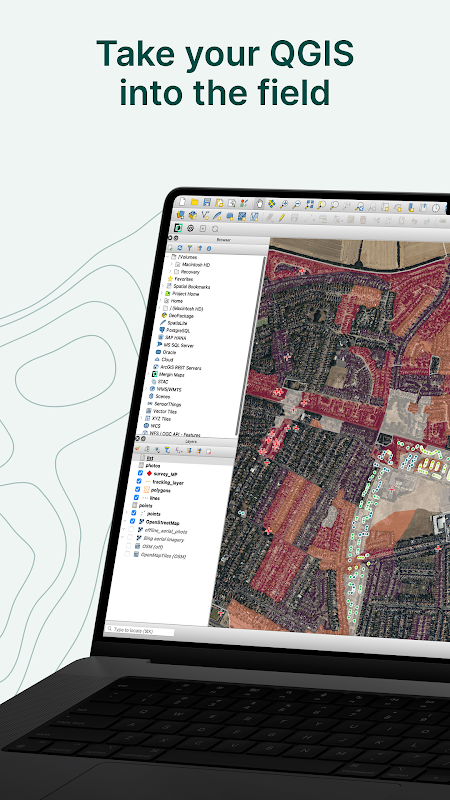Select the tracking_layer entry in Layers
Image resolution: width=450 pixels, height=800 pixels.
pyautogui.click(x=168, y=482)
